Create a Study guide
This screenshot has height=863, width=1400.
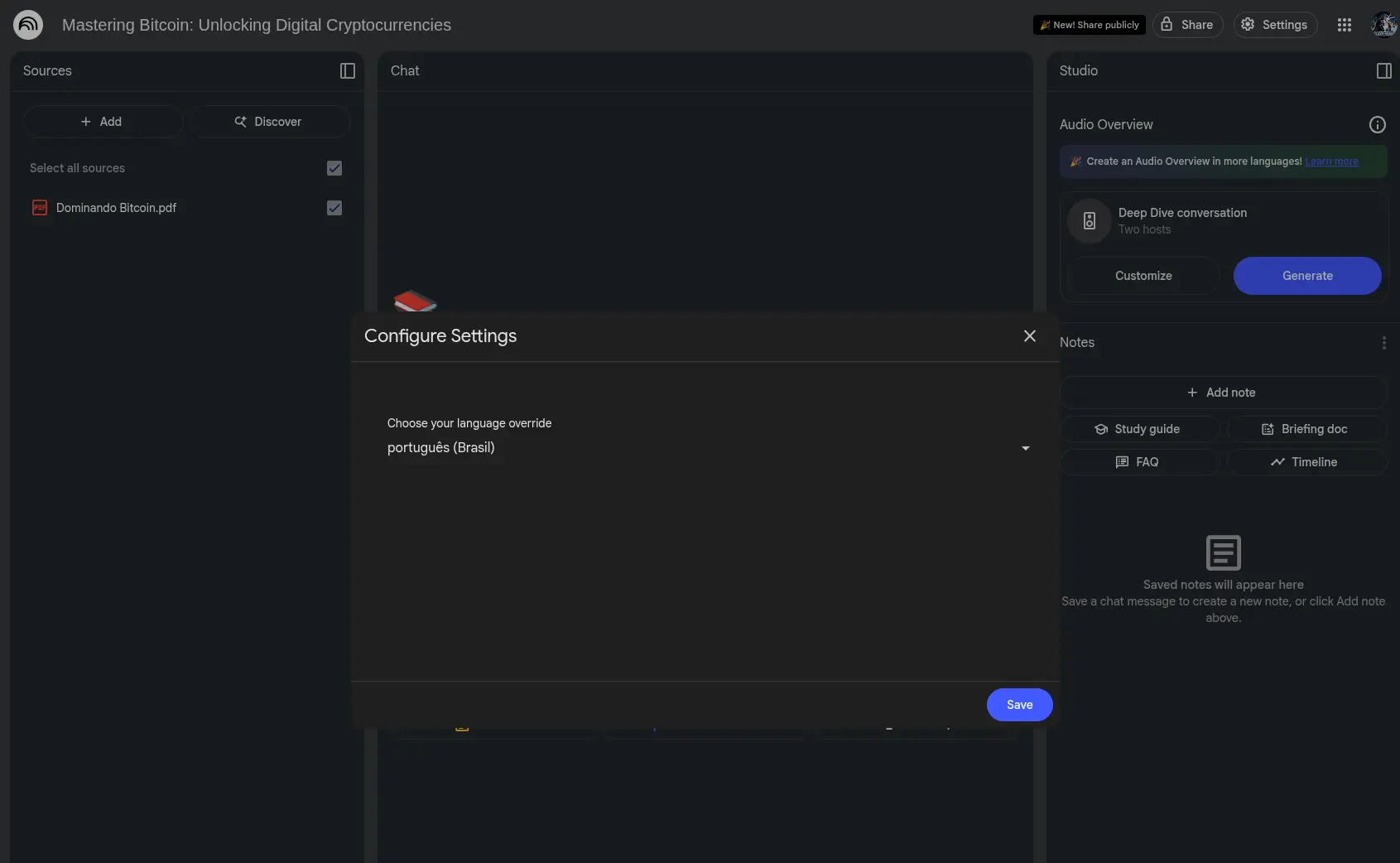(x=1139, y=429)
